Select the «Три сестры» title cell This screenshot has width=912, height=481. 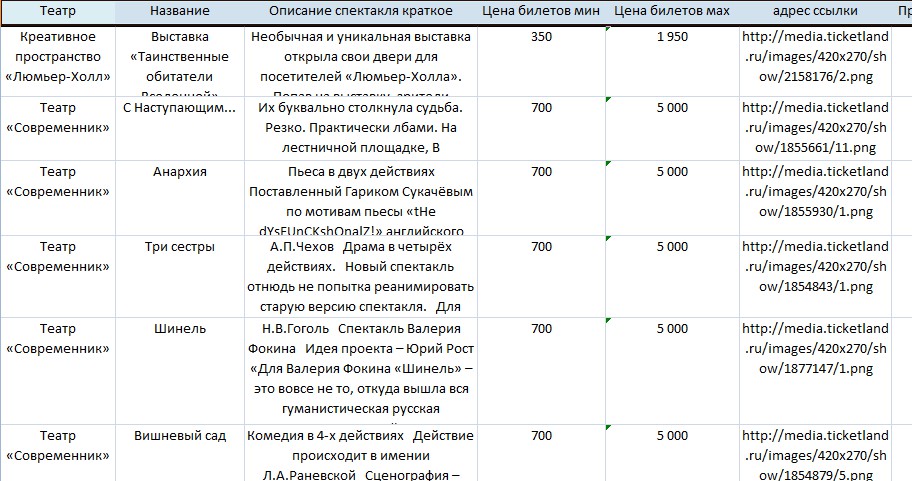[180, 276]
